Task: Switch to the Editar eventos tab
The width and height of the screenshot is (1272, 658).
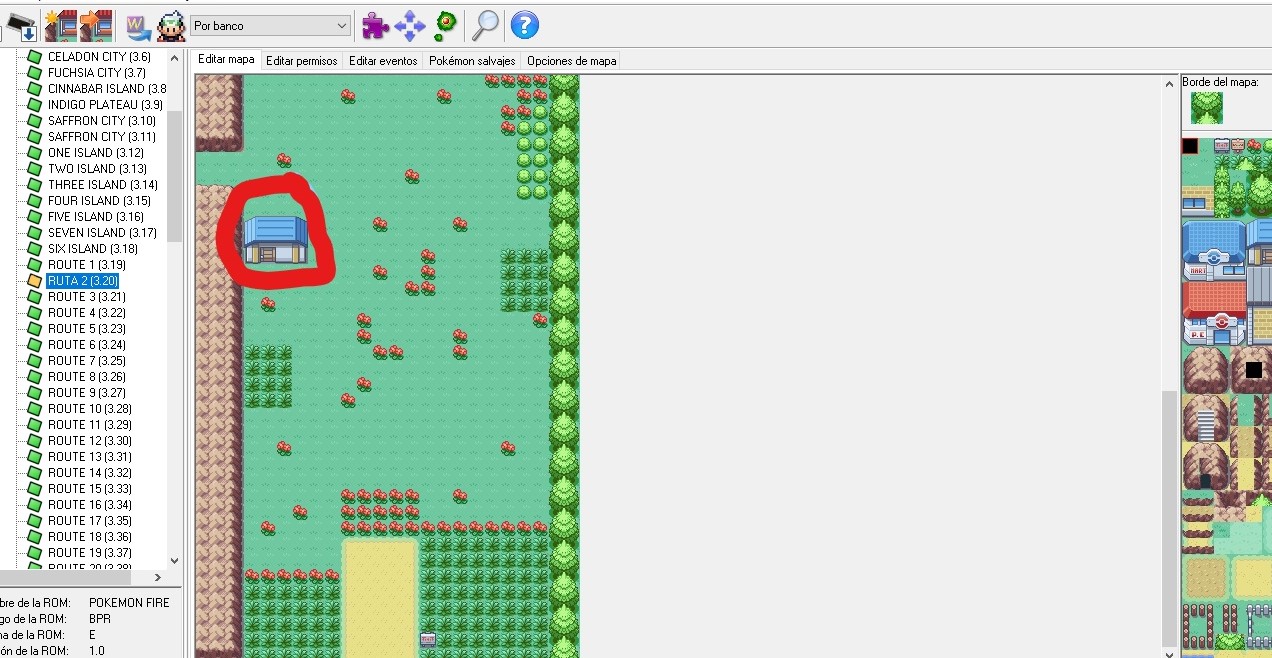Action: coord(383,61)
